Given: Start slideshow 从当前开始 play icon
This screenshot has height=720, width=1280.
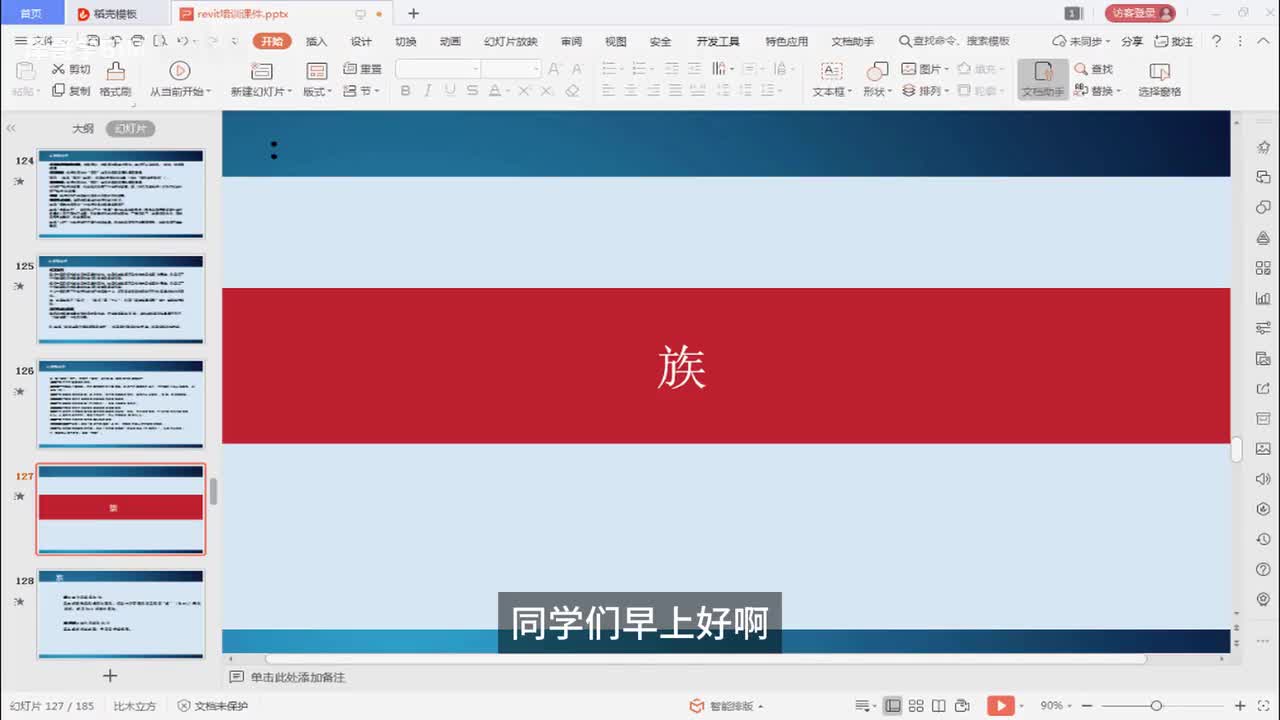Looking at the screenshot, I should [180, 70].
